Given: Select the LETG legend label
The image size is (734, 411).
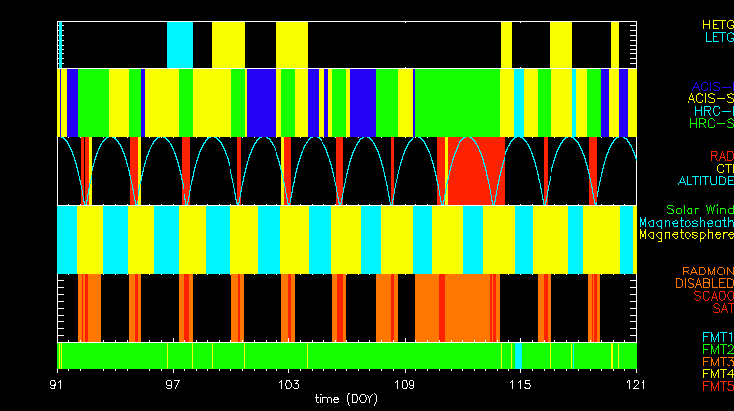Looking at the screenshot, I should pos(717,38).
